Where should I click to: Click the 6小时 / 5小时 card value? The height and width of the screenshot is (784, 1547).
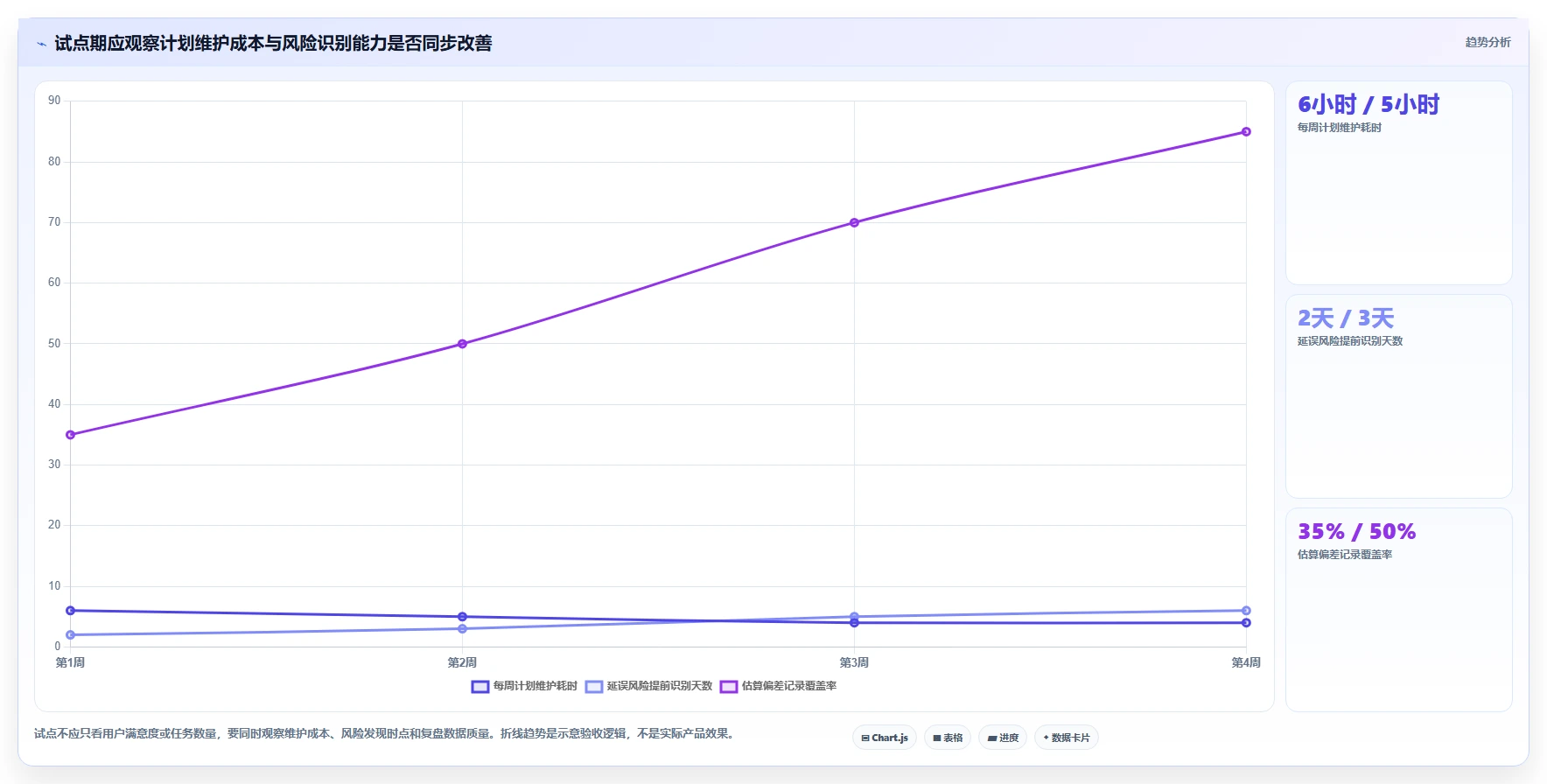point(1368,105)
